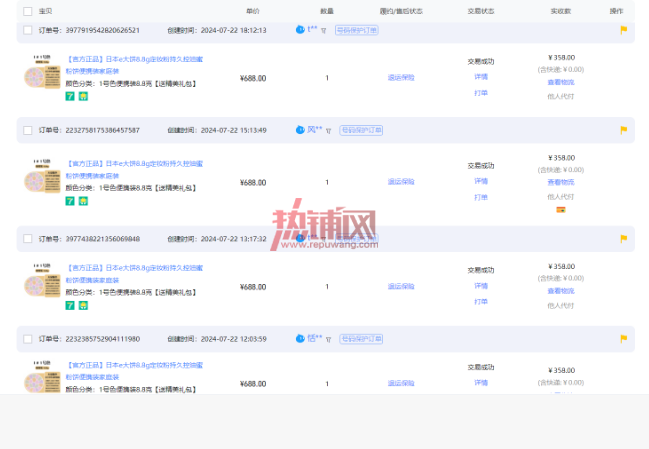This screenshot has height=449, width=649.
Task: Click yellow flag on order 2232385752904111980
Action: click(x=623, y=339)
